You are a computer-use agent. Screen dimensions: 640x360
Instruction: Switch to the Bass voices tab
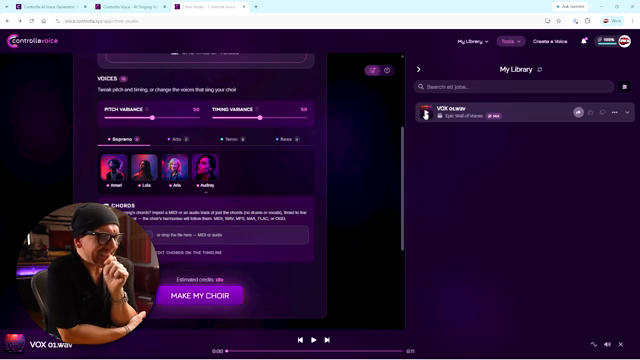point(288,140)
